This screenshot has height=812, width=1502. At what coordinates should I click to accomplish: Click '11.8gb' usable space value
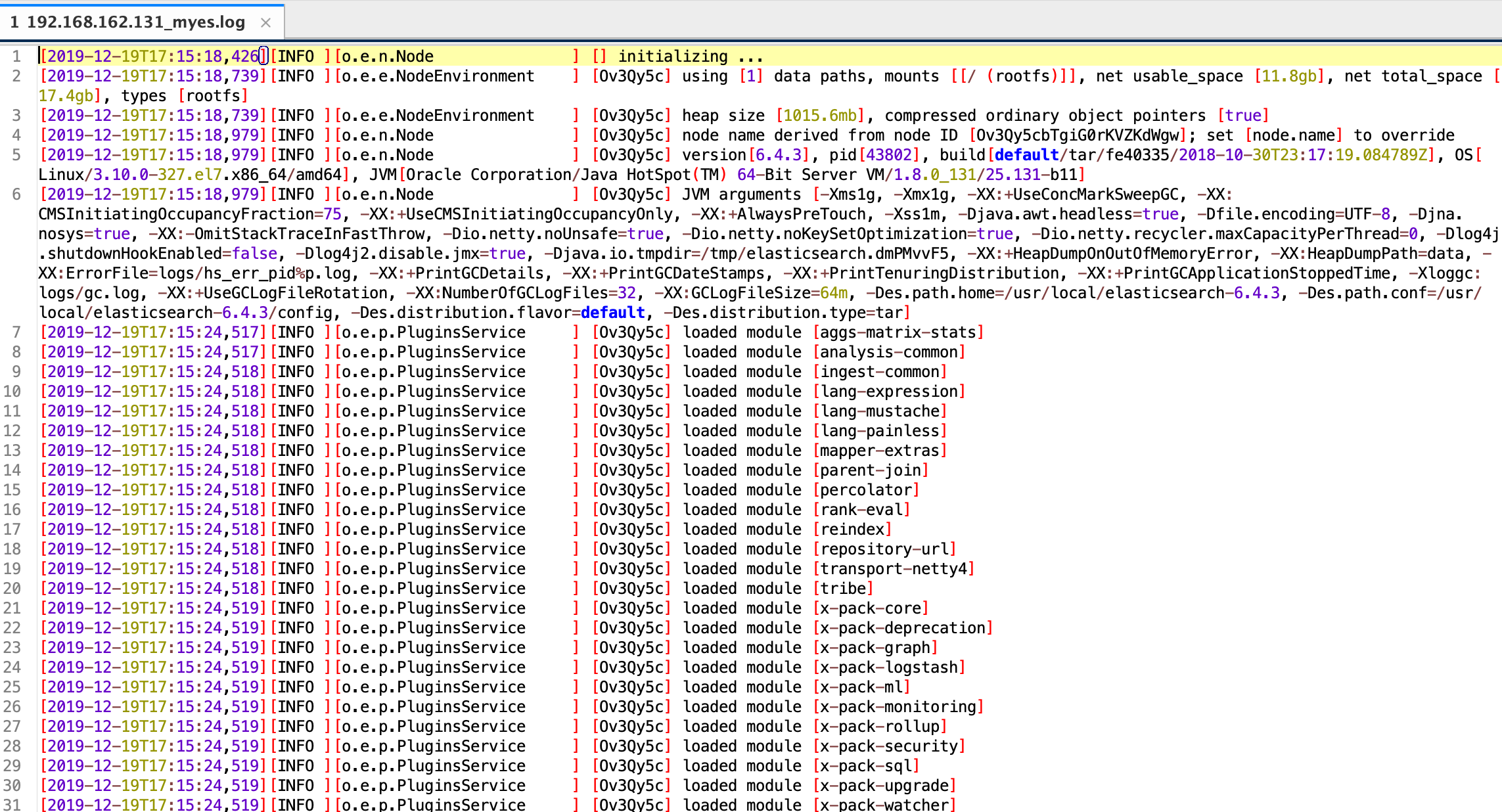point(1289,76)
